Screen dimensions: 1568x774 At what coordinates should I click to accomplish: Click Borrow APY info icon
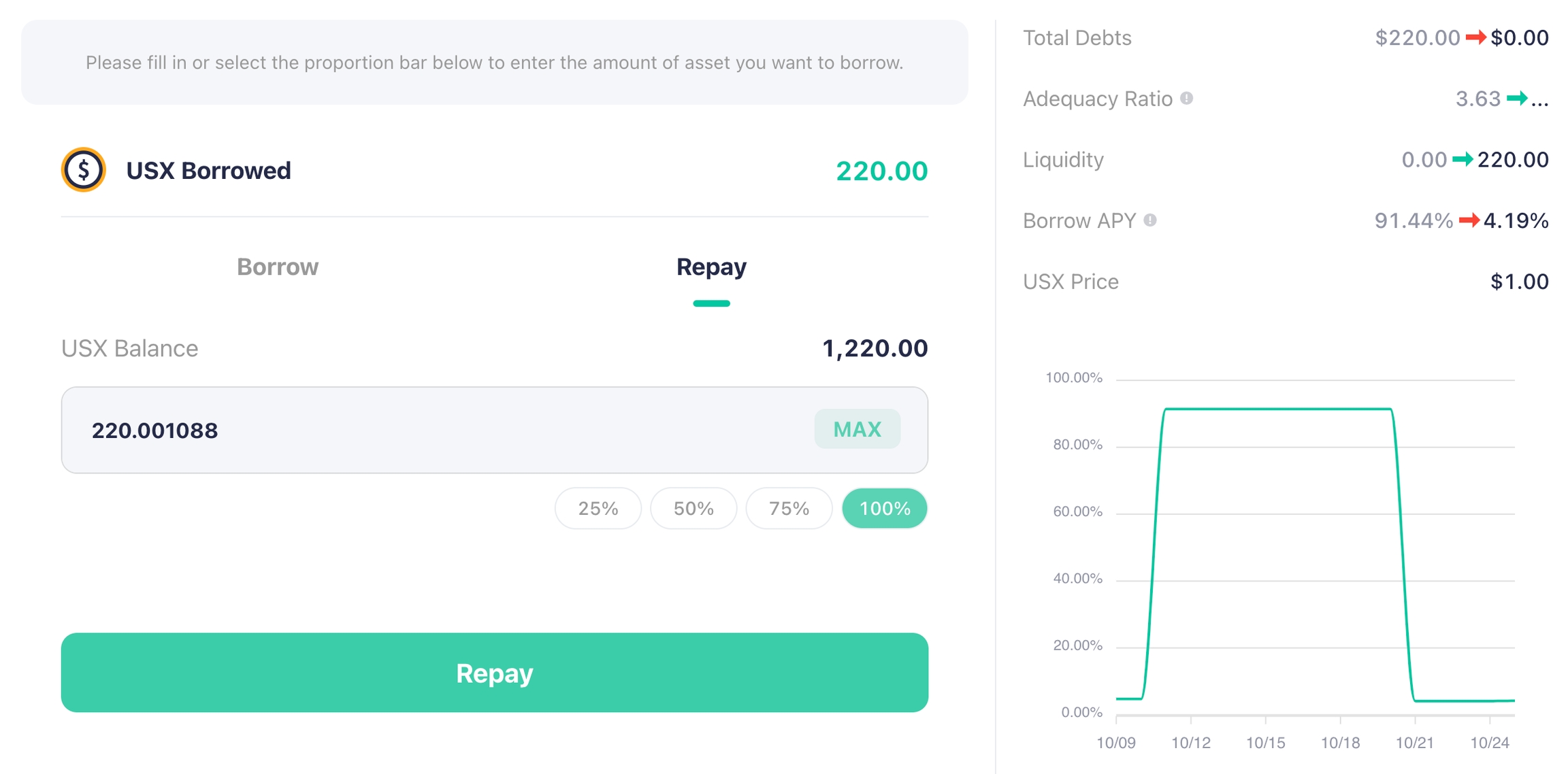(x=1150, y=220)
